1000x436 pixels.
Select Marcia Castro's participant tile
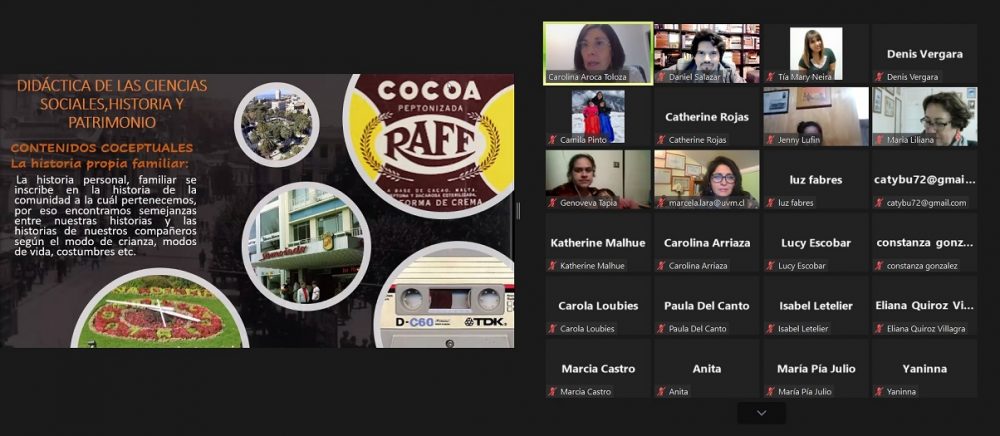[x=598, y=368]
